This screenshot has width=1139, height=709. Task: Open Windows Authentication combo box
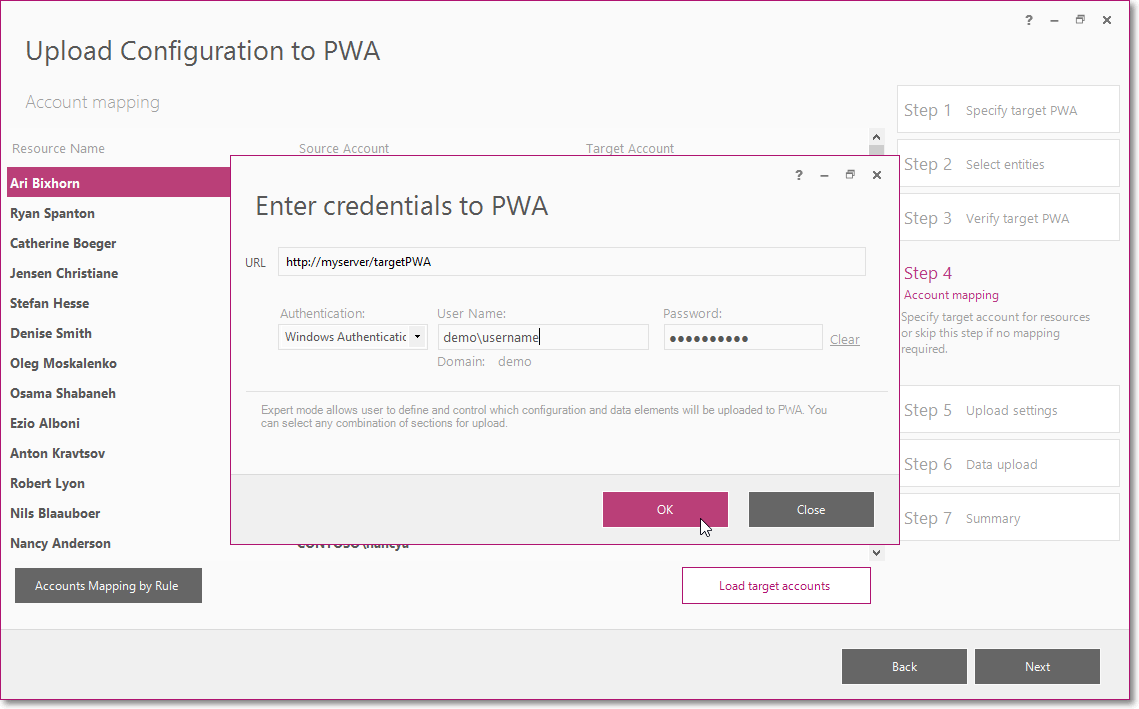tap(352, 337)
